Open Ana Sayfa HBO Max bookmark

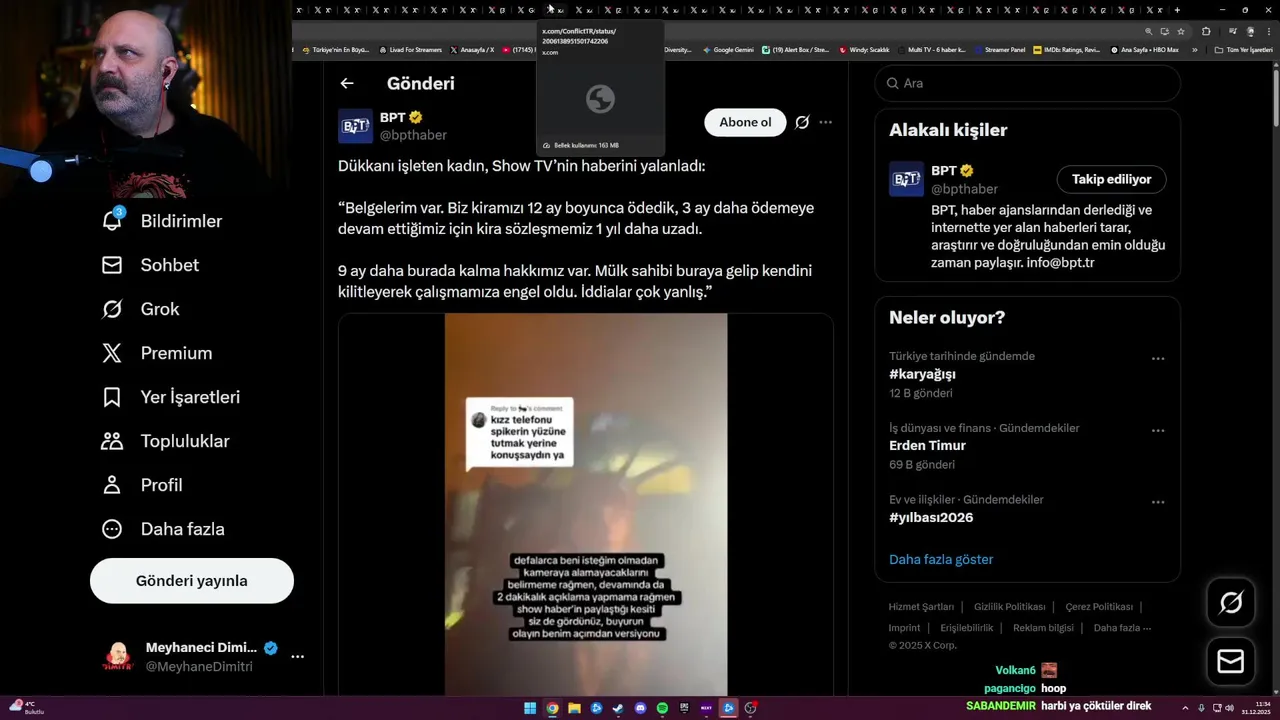pos(1144,49)
